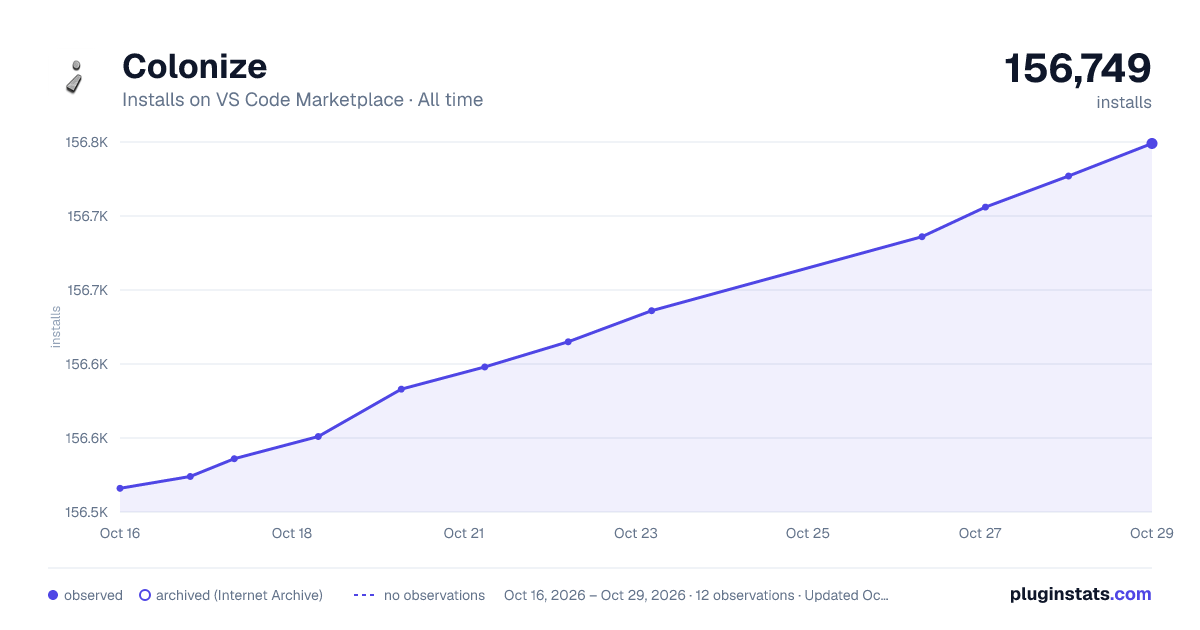Open the pluginstats.com link
This screenshot has width=1200, height=630.
point(1081,594)
